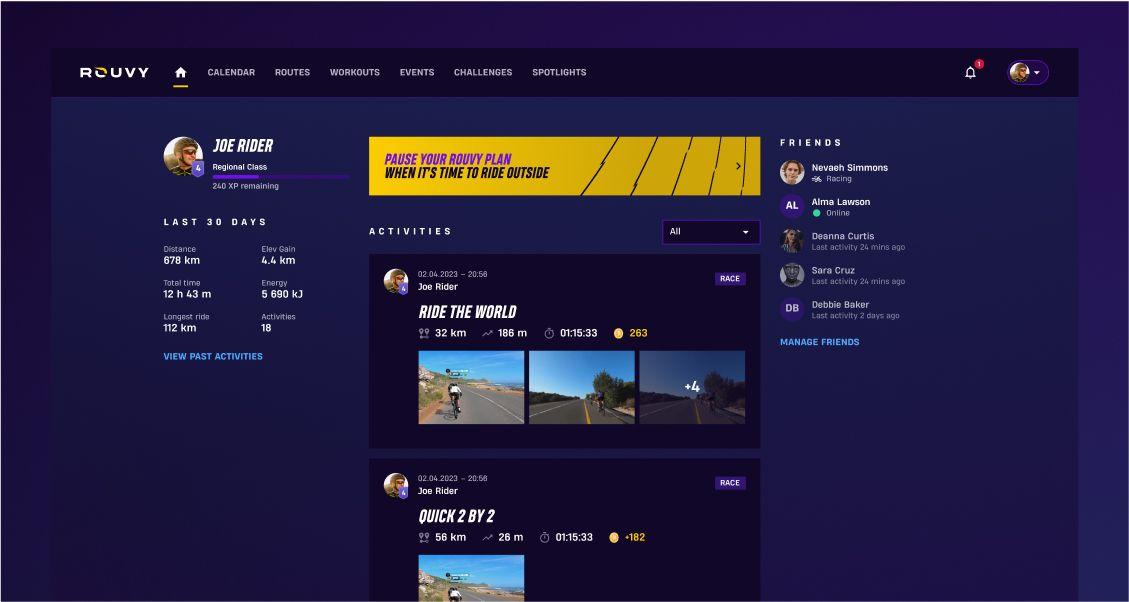Navigate to the Routes tab
The height and width of the screenshot is (602, 1129).
[x=292, y=73]
